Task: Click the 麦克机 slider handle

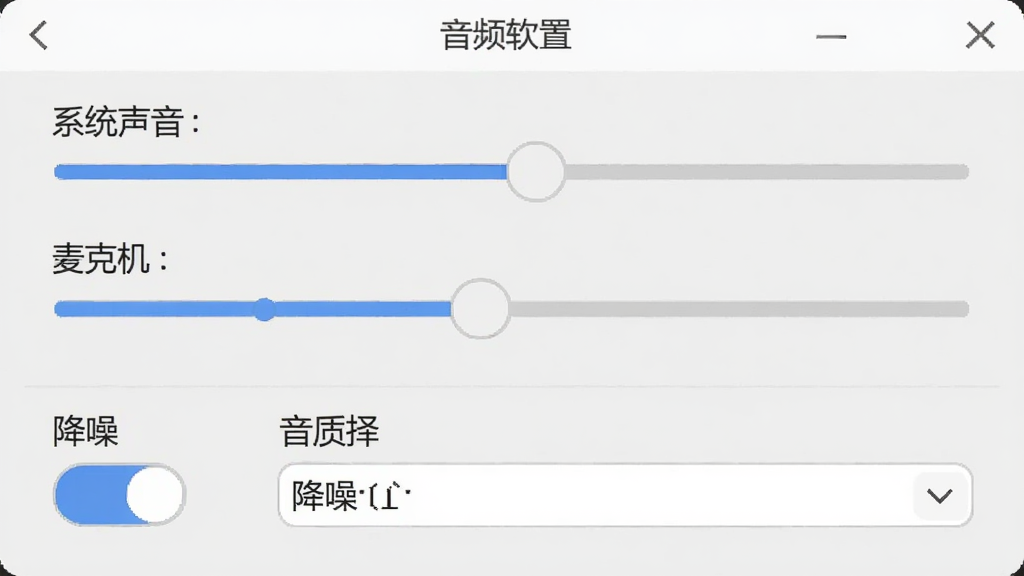Action: click(x=480, y=309)
